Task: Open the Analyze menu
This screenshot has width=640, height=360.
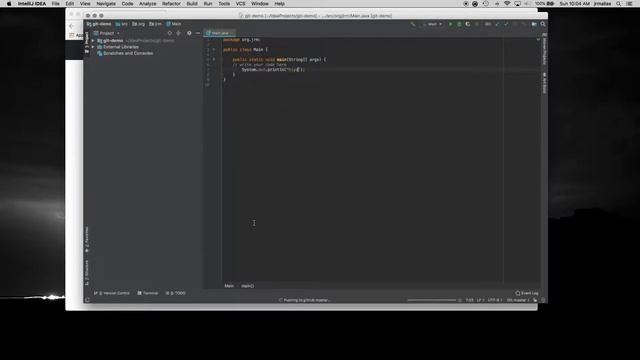Action: click(x=147, y=4)
